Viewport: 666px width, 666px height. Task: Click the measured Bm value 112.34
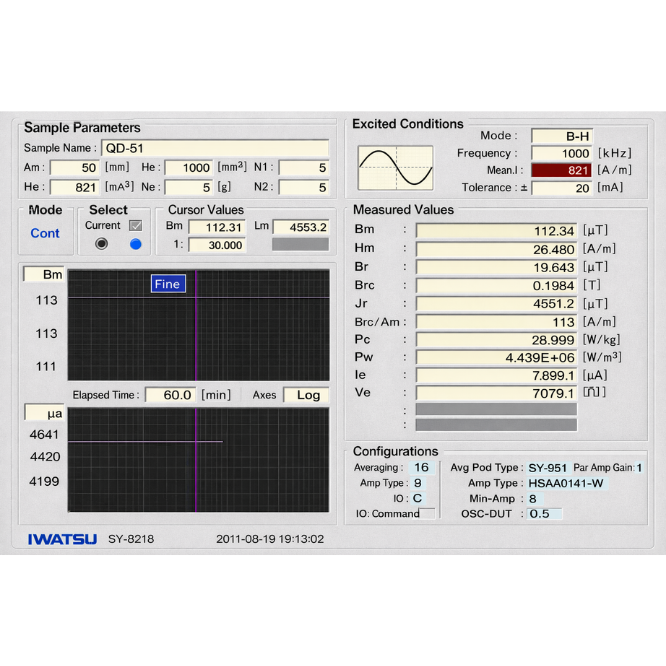tap(496, 231)
